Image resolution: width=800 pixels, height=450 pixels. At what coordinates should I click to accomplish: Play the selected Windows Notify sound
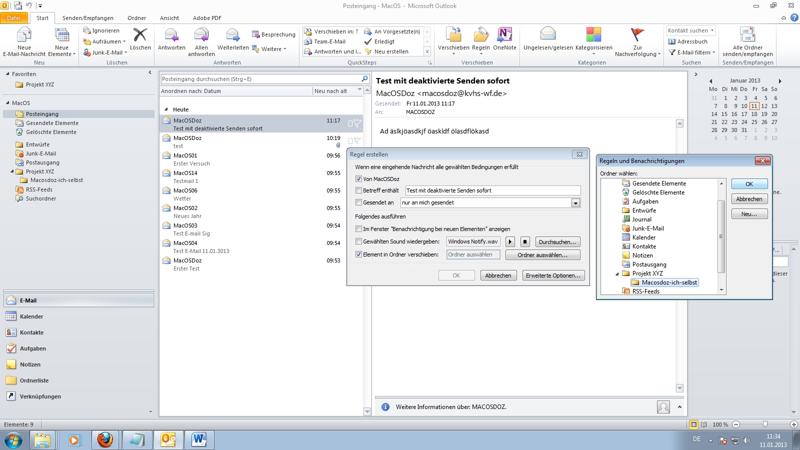coord(510,242)
